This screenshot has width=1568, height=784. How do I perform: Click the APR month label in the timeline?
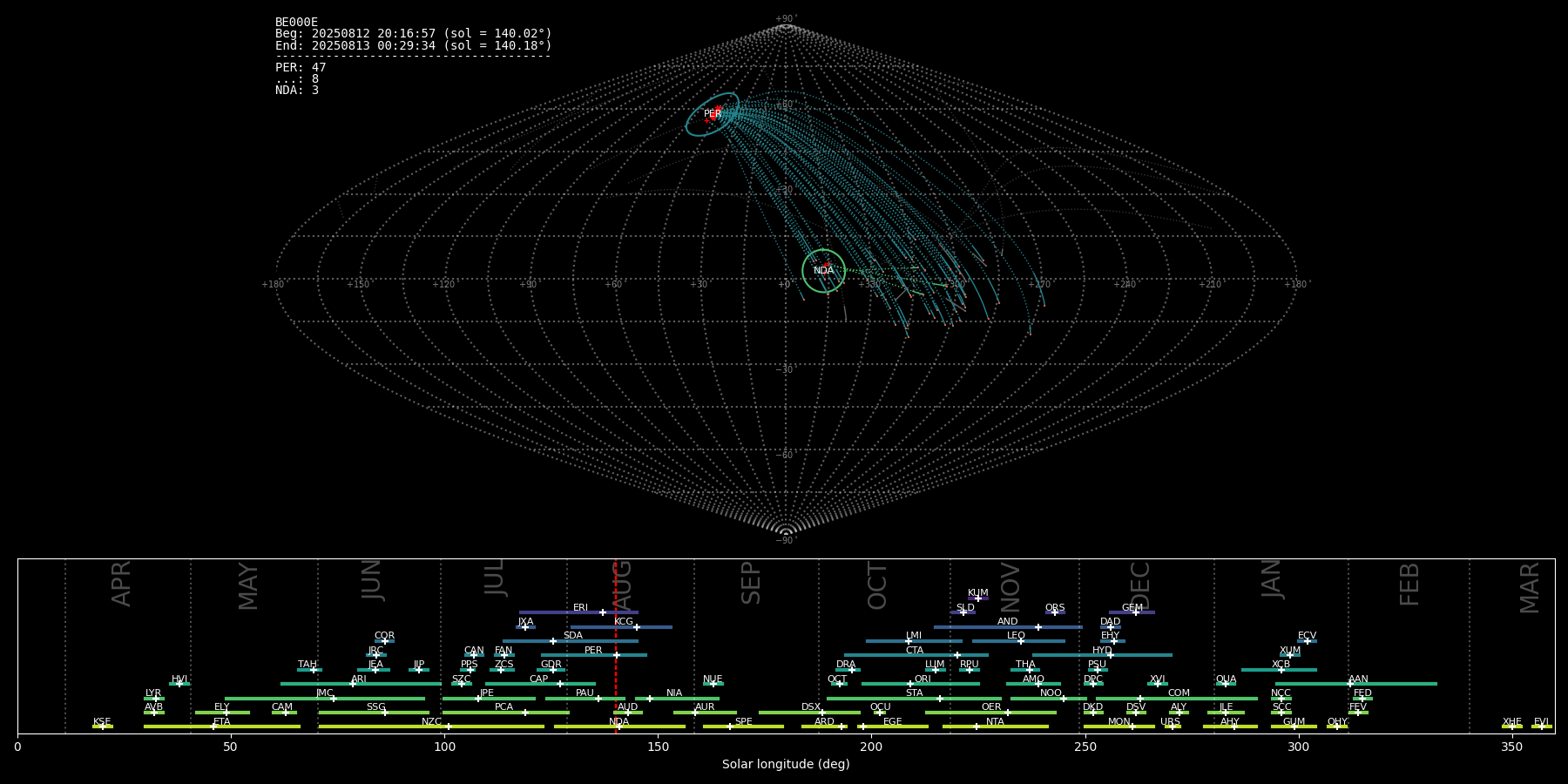(x=121, y=584)
